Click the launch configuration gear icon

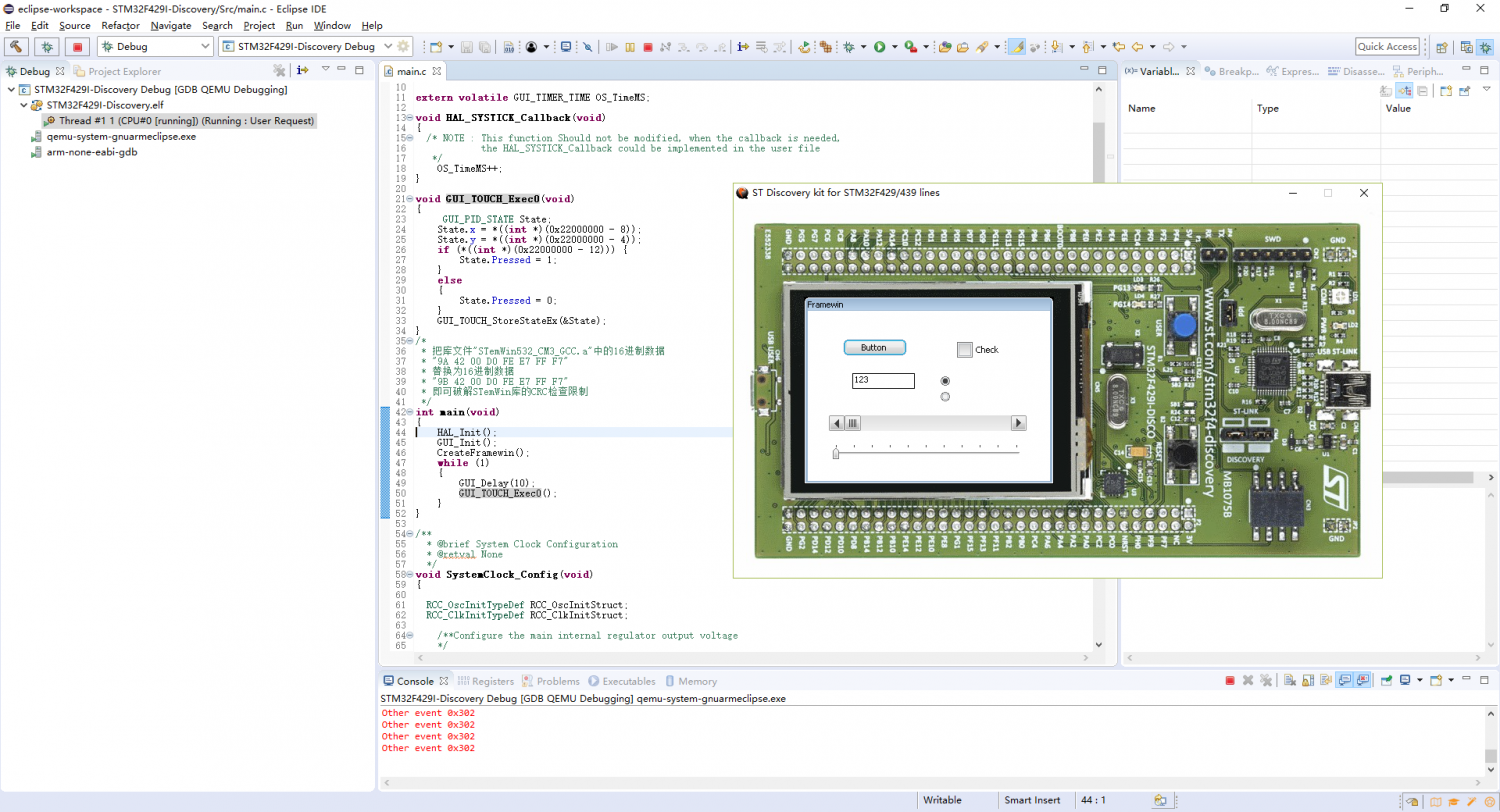(x=403, y=46)
